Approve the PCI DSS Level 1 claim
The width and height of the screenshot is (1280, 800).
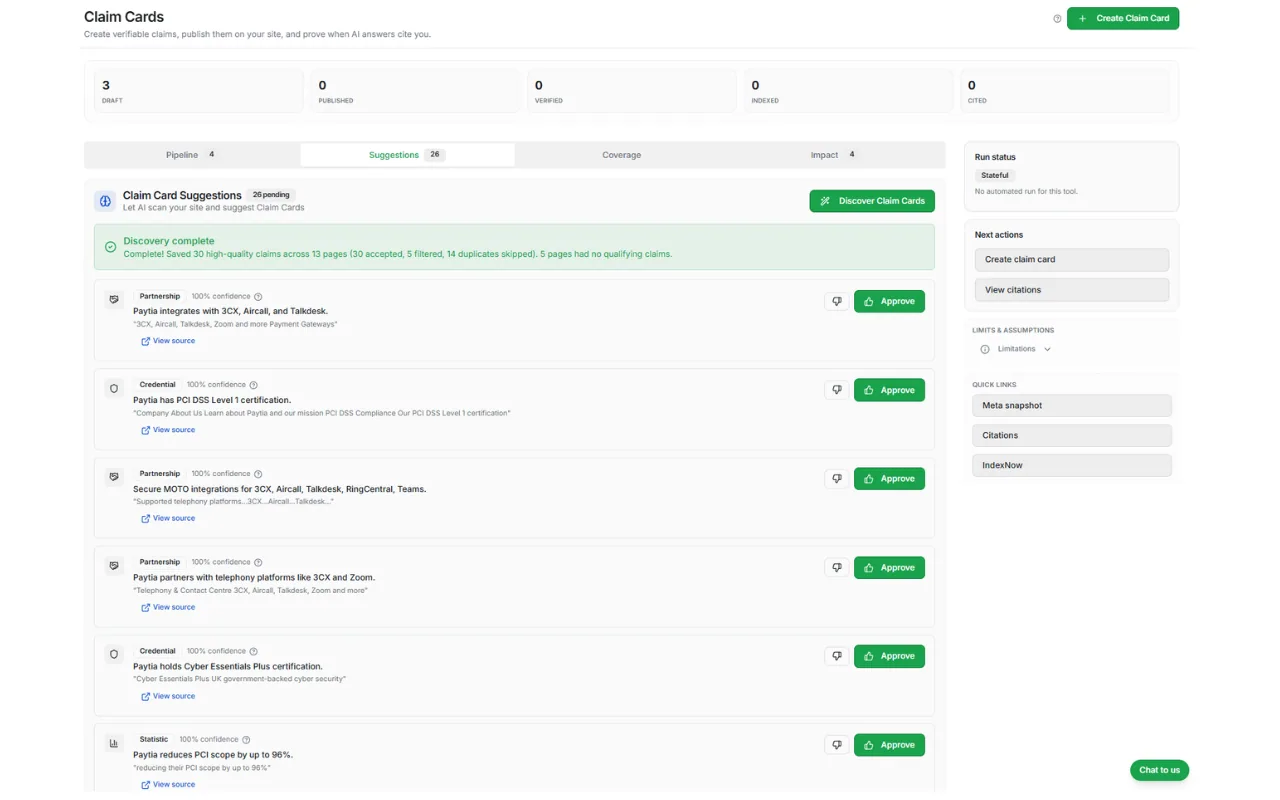tap(889, 390)
